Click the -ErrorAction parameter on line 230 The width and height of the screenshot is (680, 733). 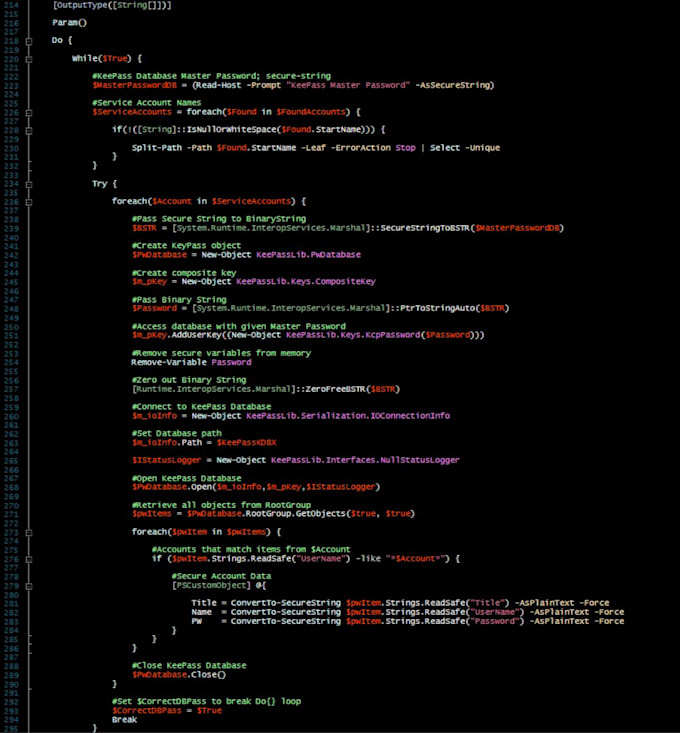[x=363, y=148]
